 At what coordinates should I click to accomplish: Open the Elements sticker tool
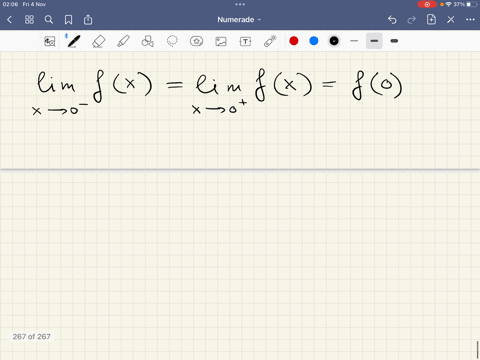coord(196,41)
